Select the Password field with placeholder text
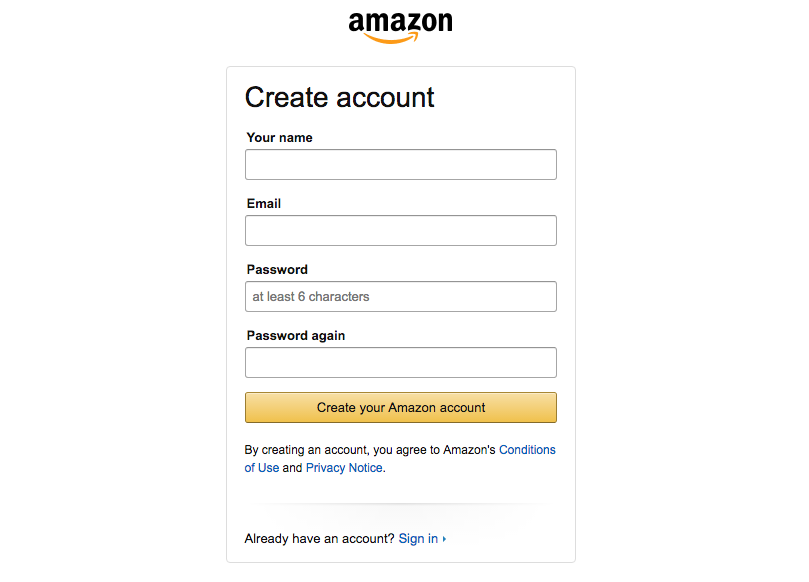Image resolution: width=809 pixels, height=582 pixels. click(400, 297)
